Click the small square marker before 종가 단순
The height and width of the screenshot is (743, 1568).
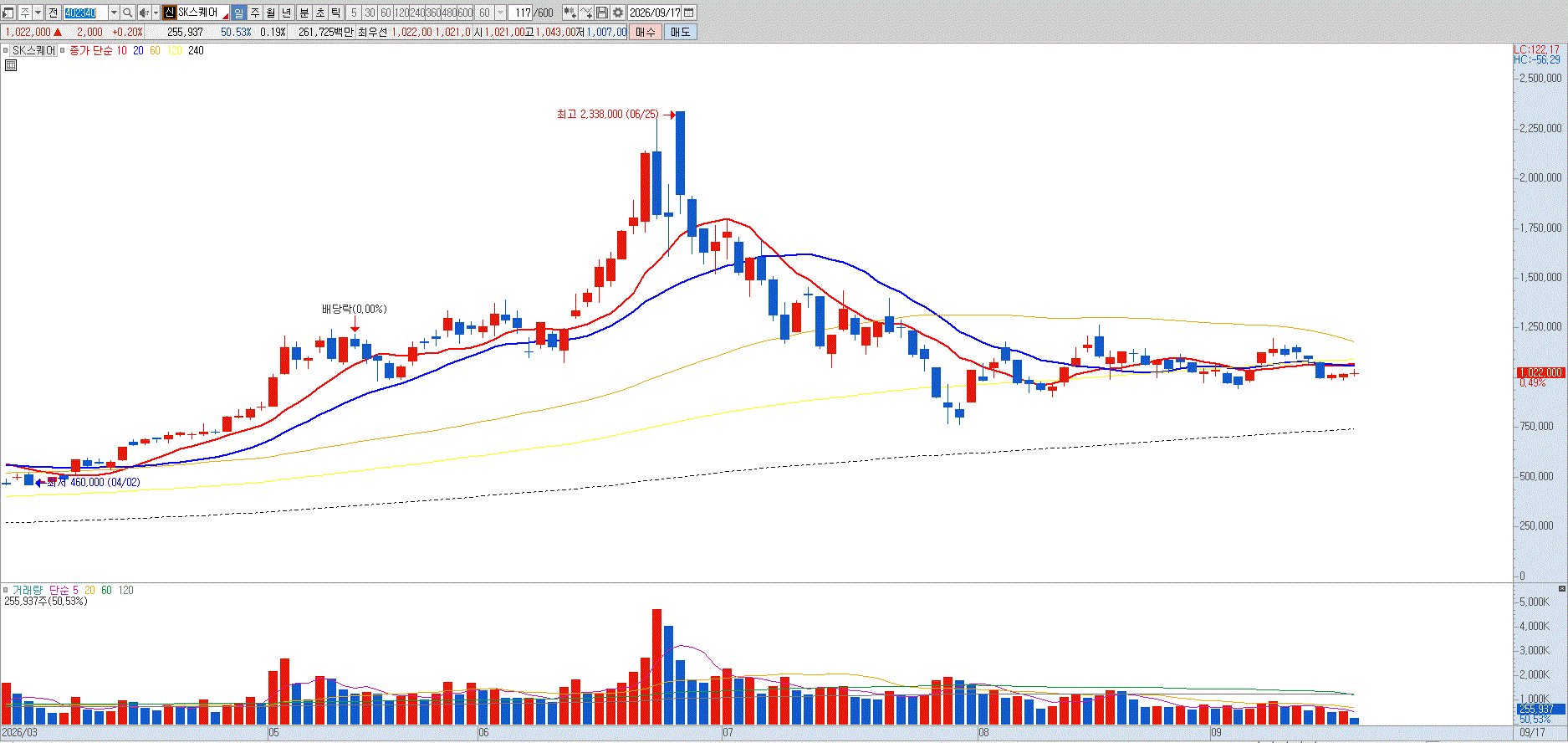point(62,50)
